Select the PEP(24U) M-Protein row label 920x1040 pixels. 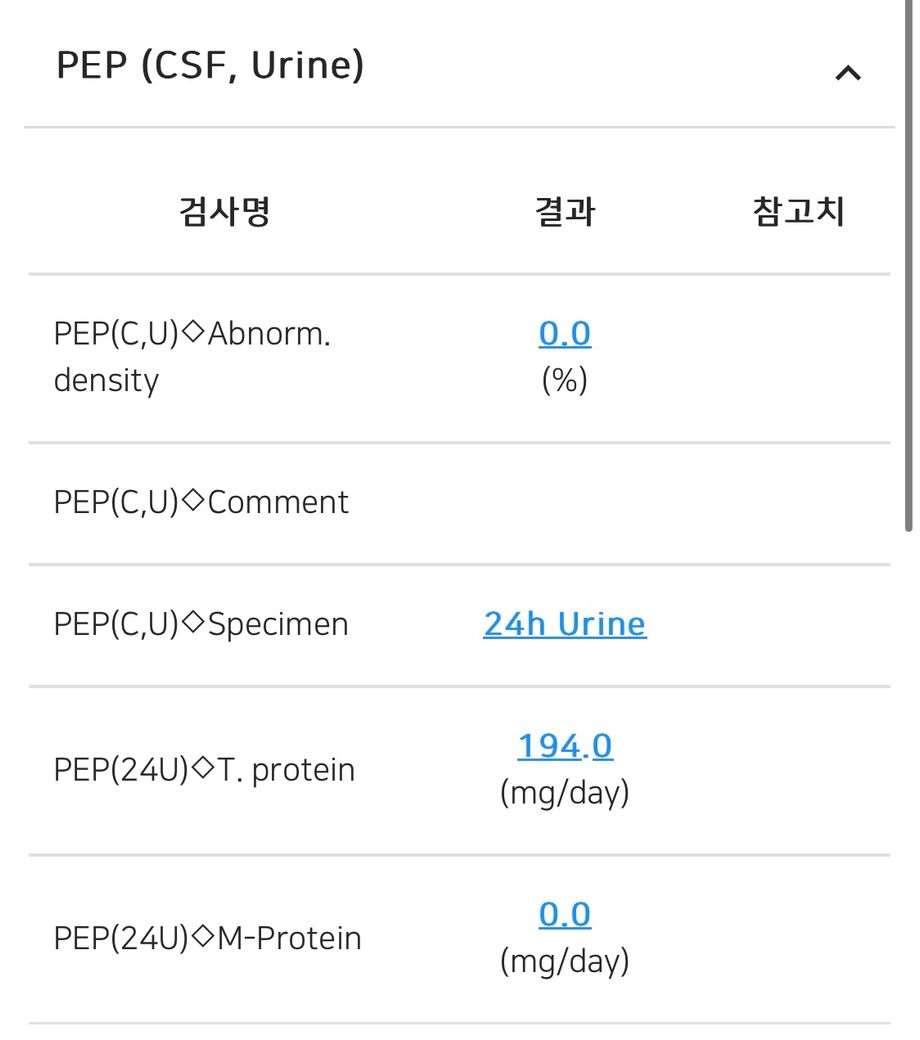208,938
